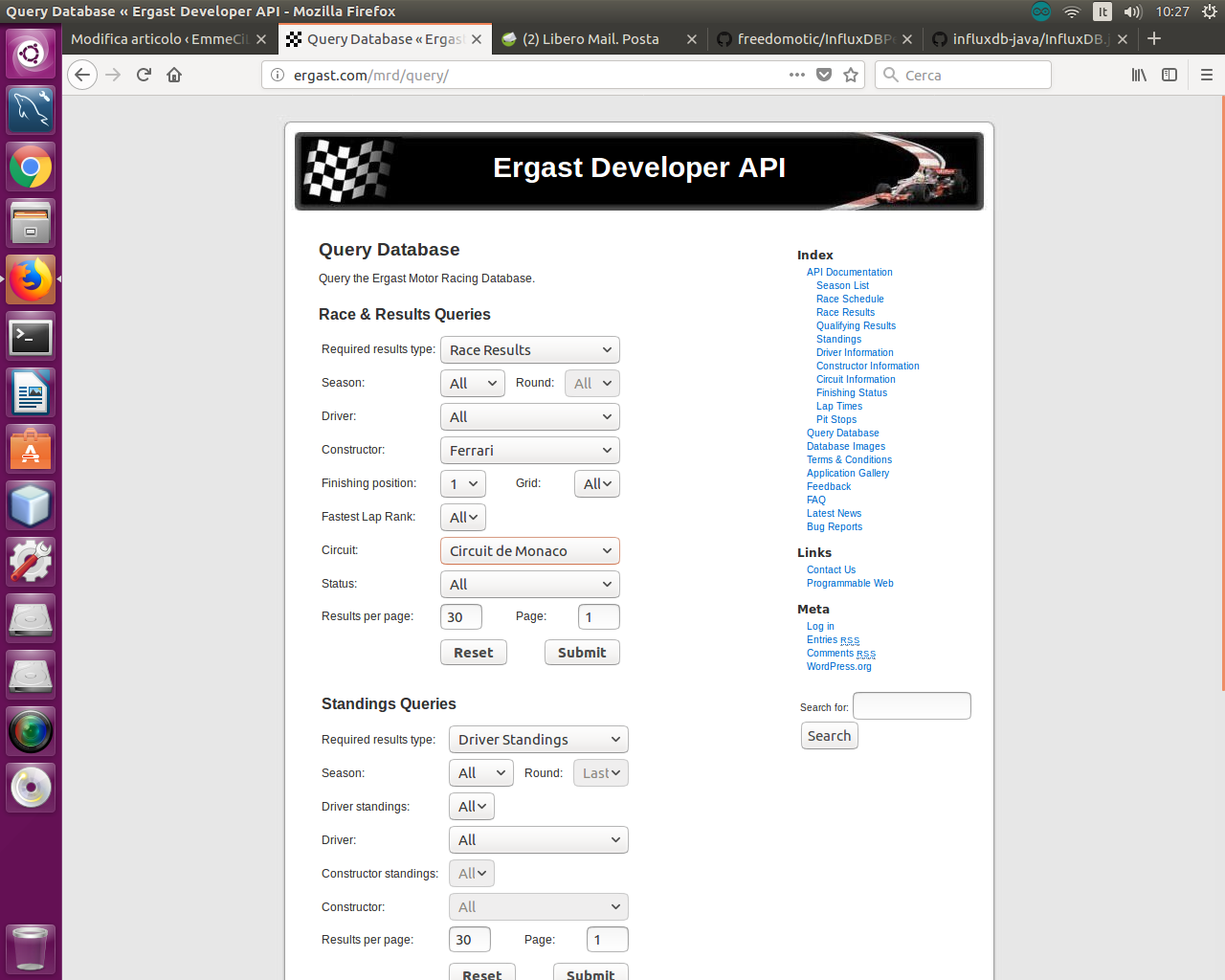The width and height of the screenshot is (1225, 980).
Task: Open the Finishing position dropdown
Action: (463, 484)
